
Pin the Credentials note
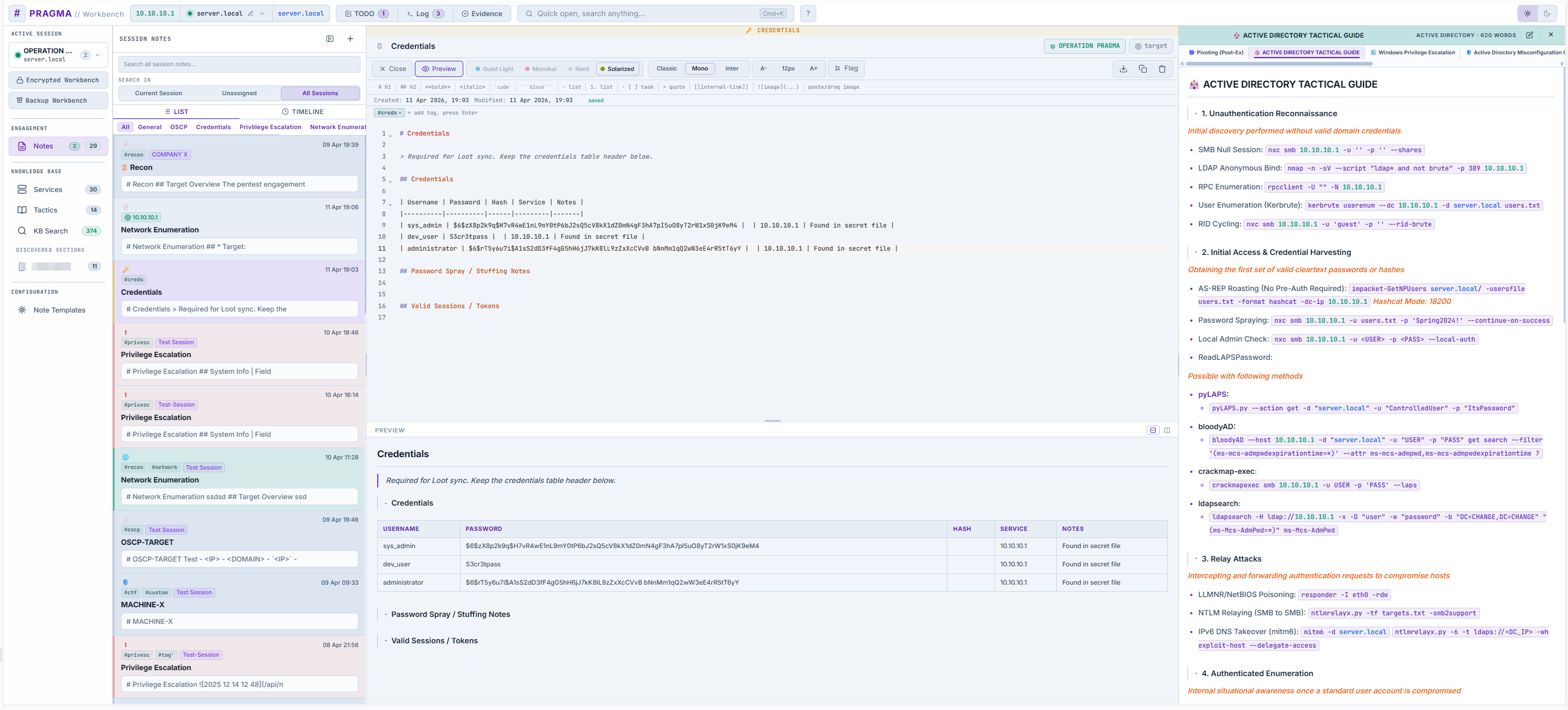(379, 46)
